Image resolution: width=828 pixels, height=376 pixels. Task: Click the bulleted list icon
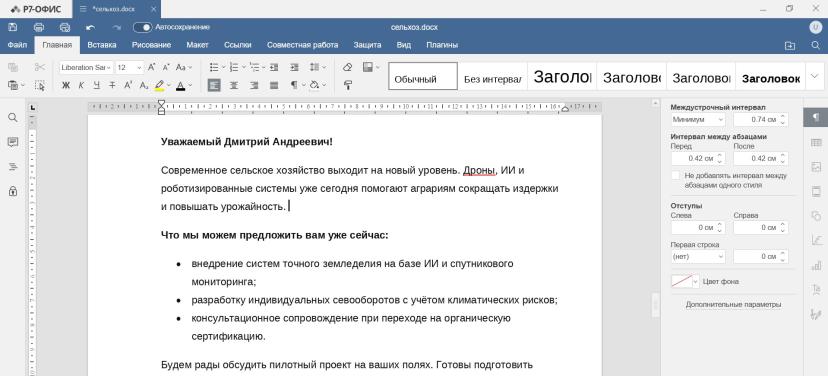pyautogui.click(x=214, y=67)
